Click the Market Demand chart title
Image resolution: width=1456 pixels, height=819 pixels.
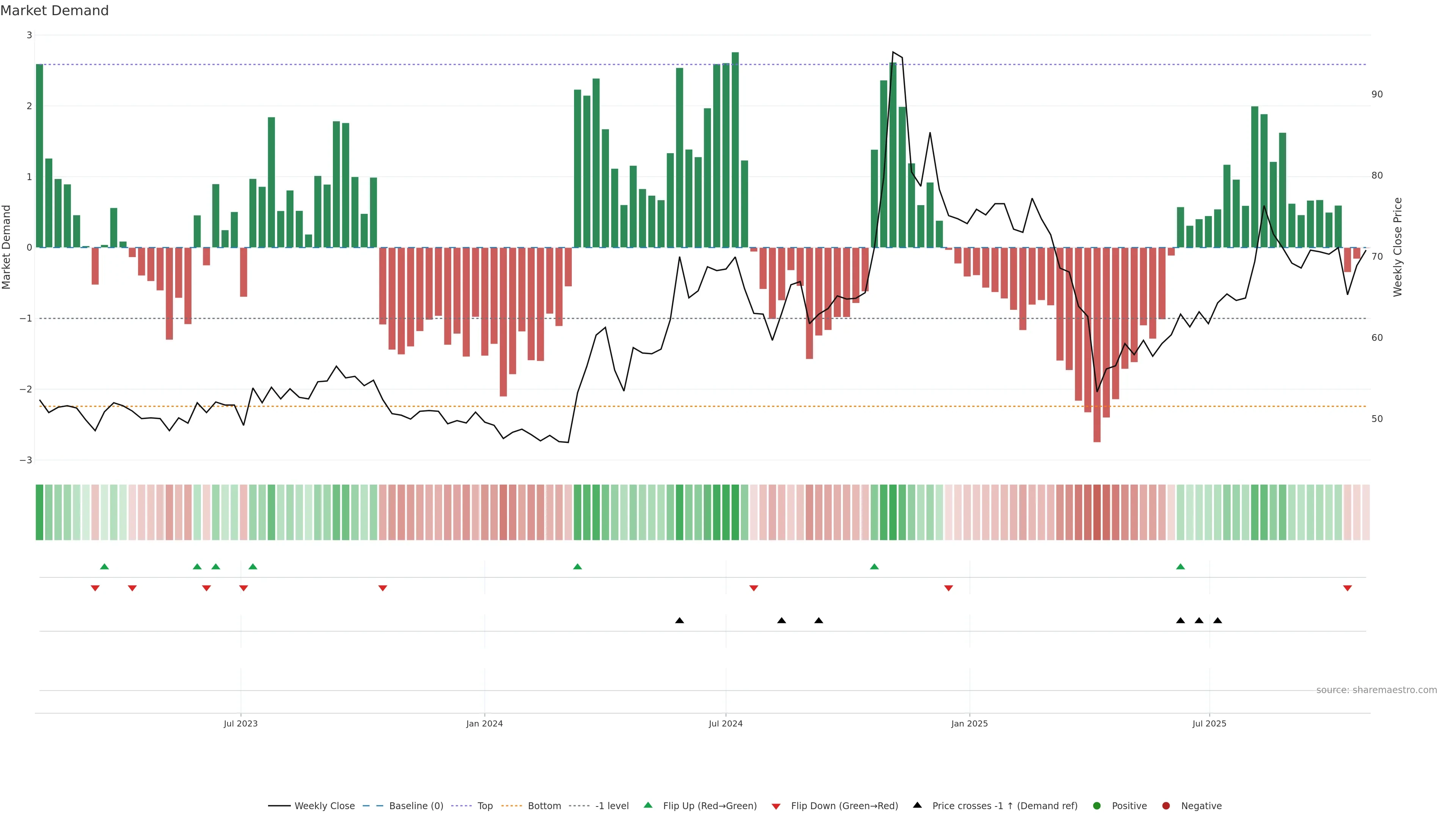pos(54,11)
